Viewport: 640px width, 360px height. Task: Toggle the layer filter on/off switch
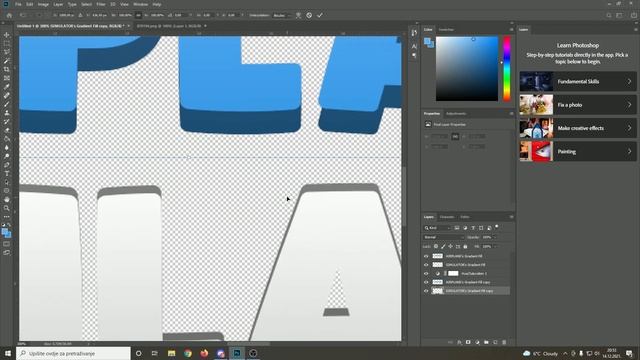point(497,226)
